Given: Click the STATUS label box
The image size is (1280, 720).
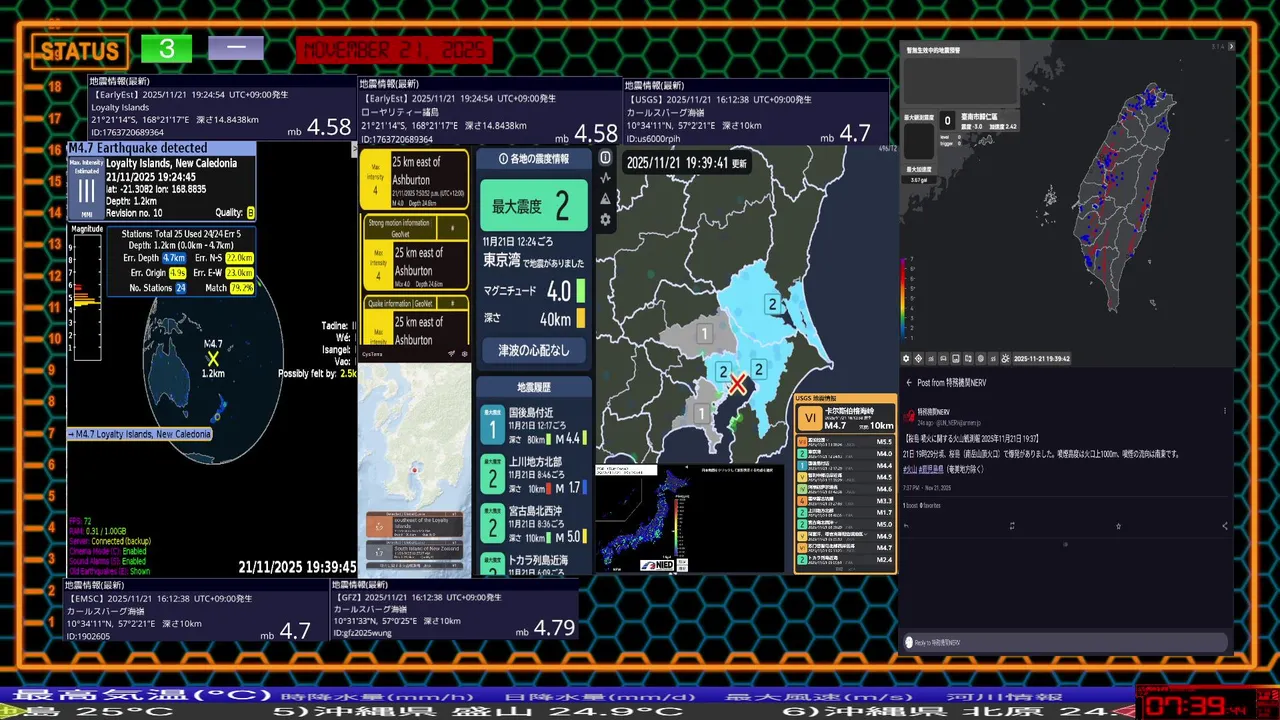Looking at the screenshot, I should (79, 51).
